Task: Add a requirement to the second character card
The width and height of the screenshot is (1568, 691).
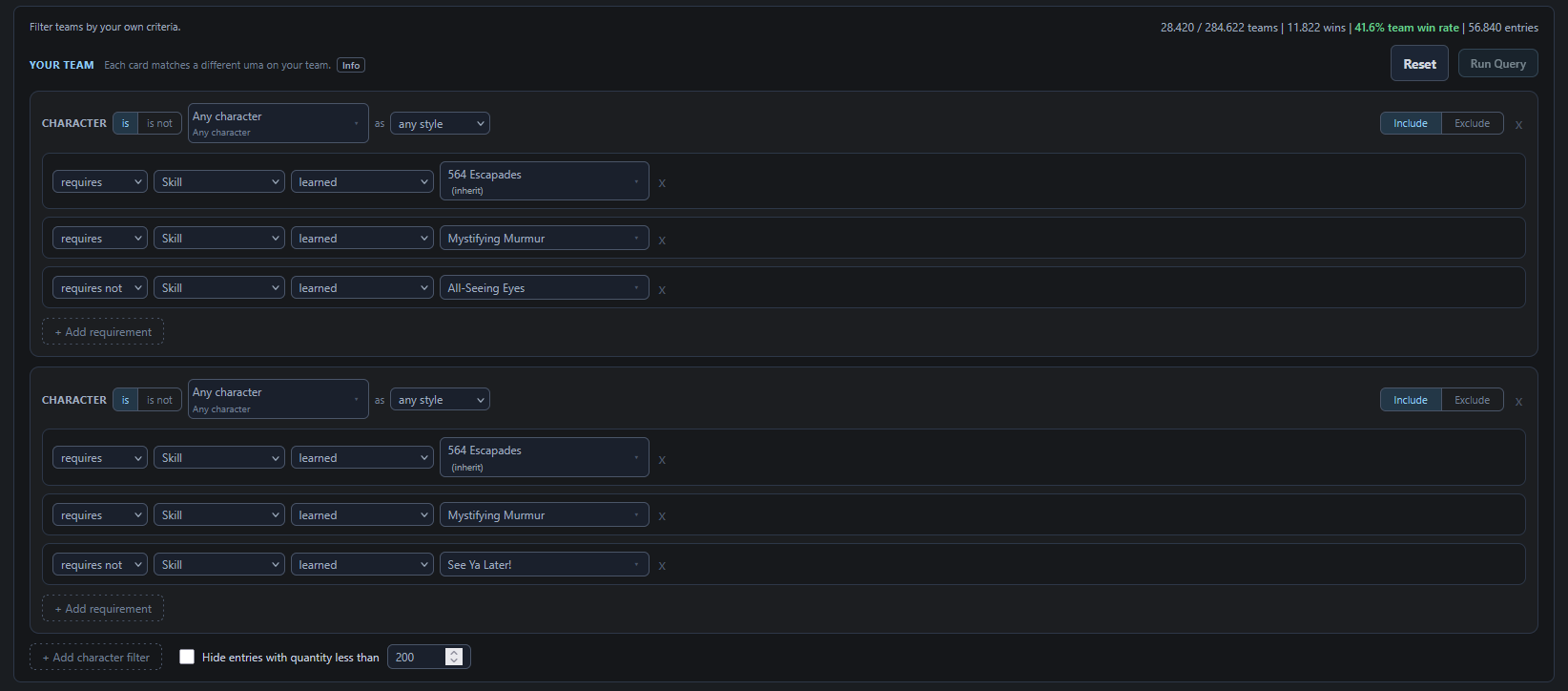Action: point(103,608)
